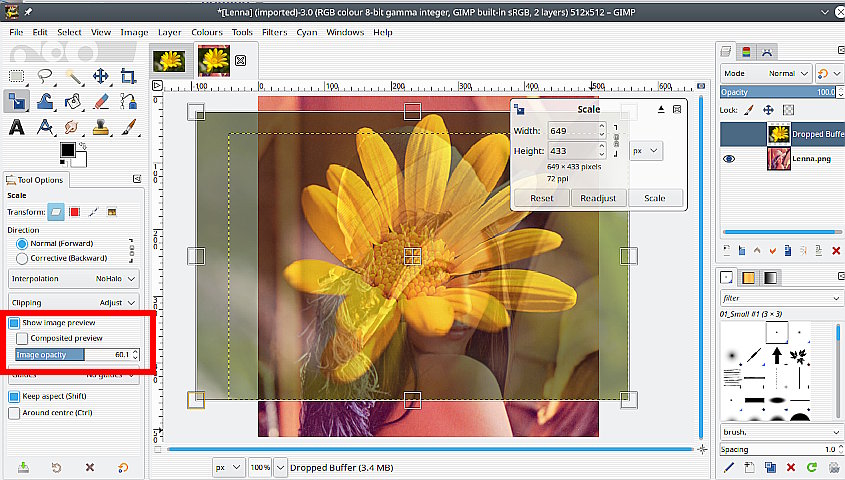Screen dimensions: 845x480
Task: Toggle visibility of Lenna.png layer
Action: pyautogui.click(x=729, y=159)
